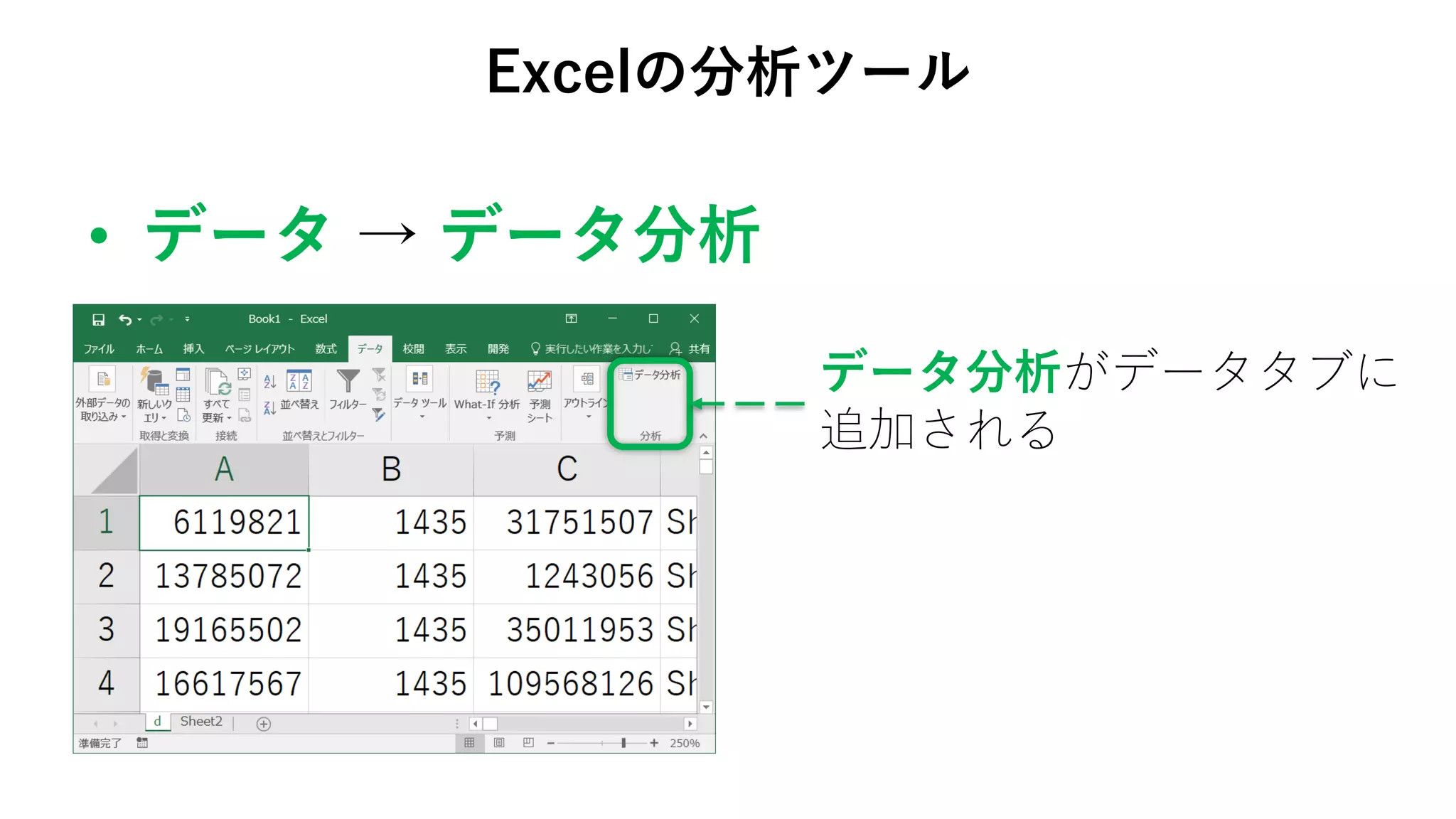Screen dimensions: 1456x819
Task: Click the zoom slider handle
Action: point(623,743)
